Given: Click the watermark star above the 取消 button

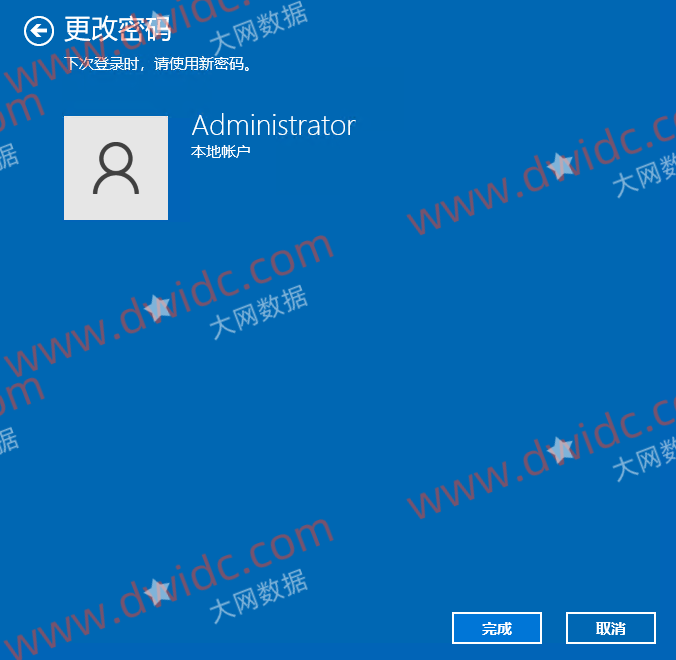Looking at the screenshot, I should (560, 450).
